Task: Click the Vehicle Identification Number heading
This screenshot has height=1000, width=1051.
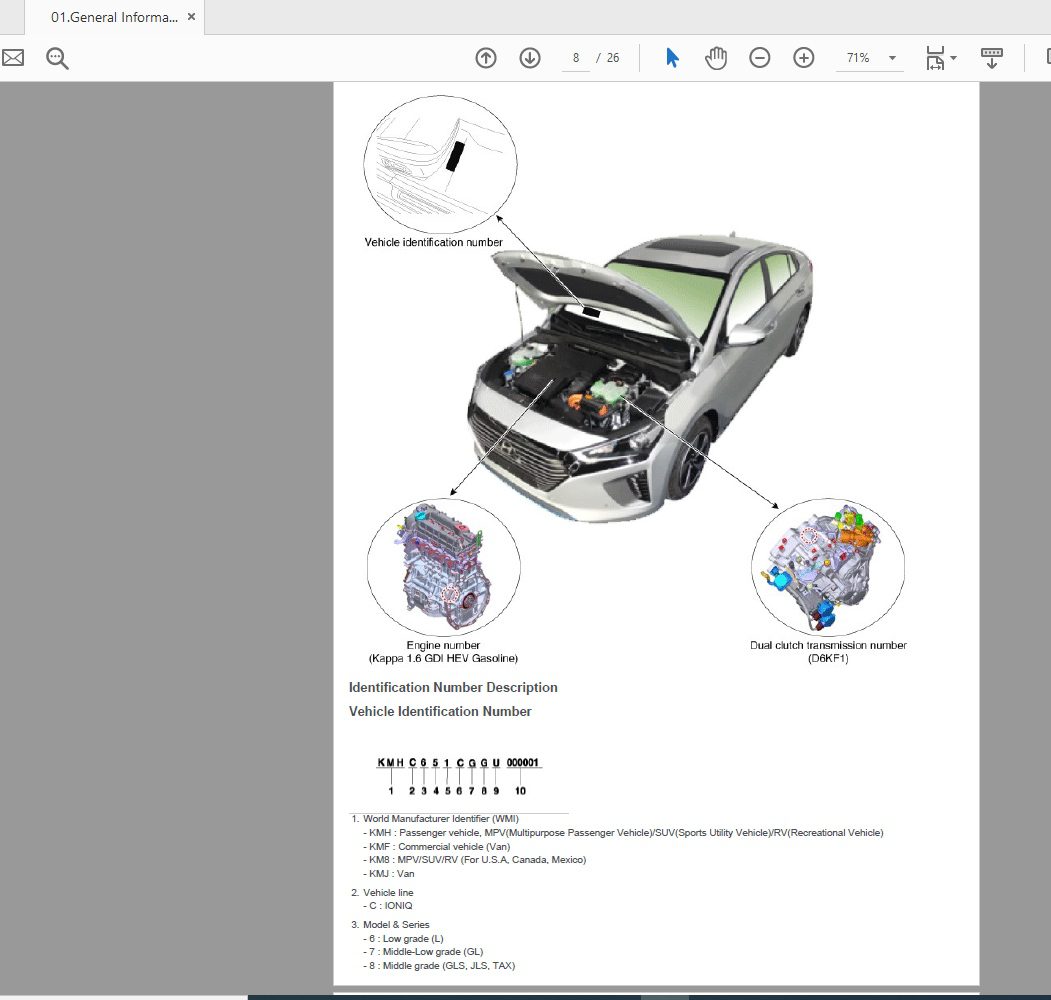Action: click(440, 712)
